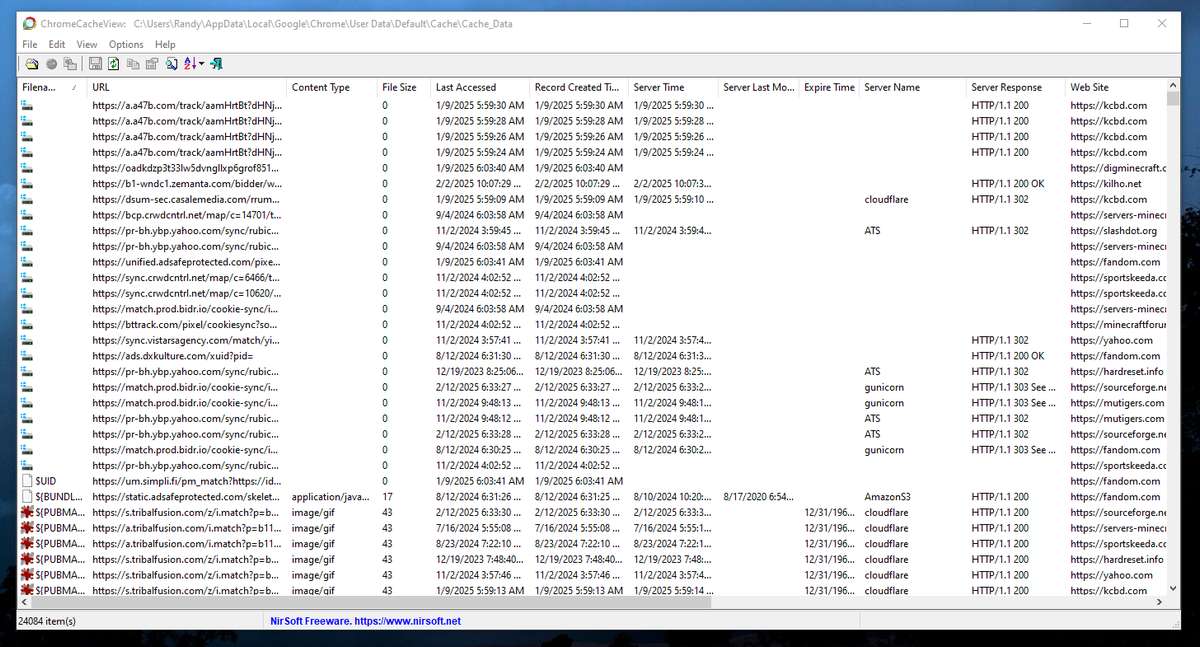The image size is (1200, 647).
Task: Click the blank page icon beside $UID
Action: tap(28, 481)
